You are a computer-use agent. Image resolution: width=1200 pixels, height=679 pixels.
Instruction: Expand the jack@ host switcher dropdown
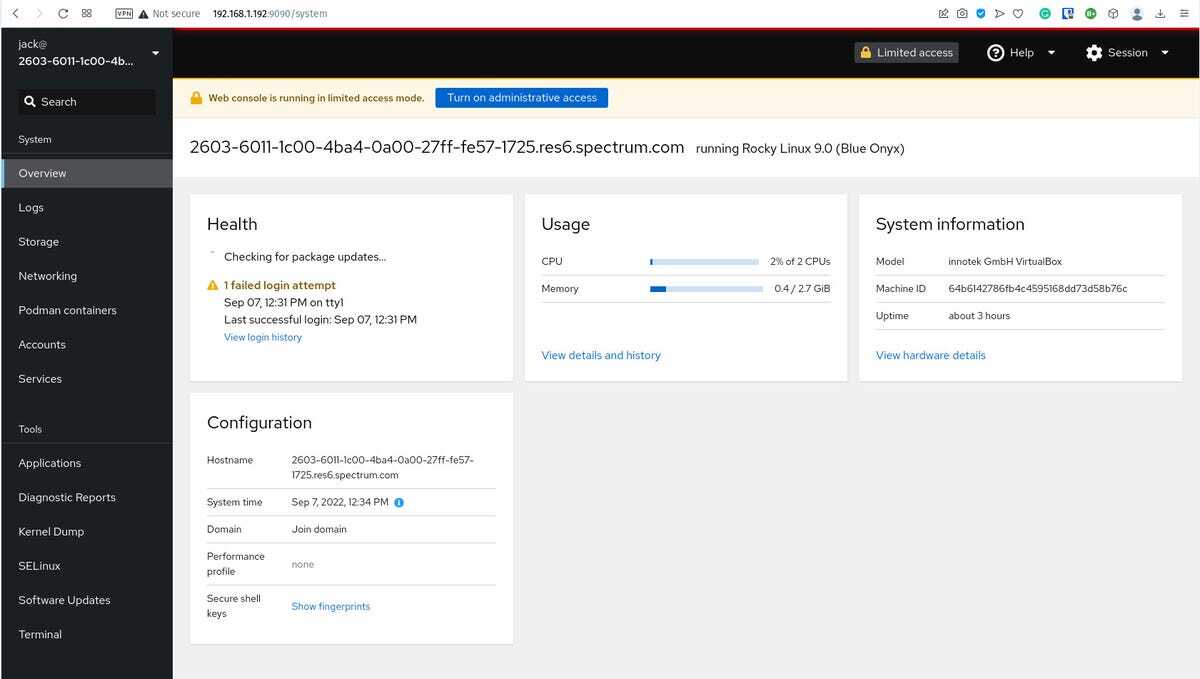155,53
